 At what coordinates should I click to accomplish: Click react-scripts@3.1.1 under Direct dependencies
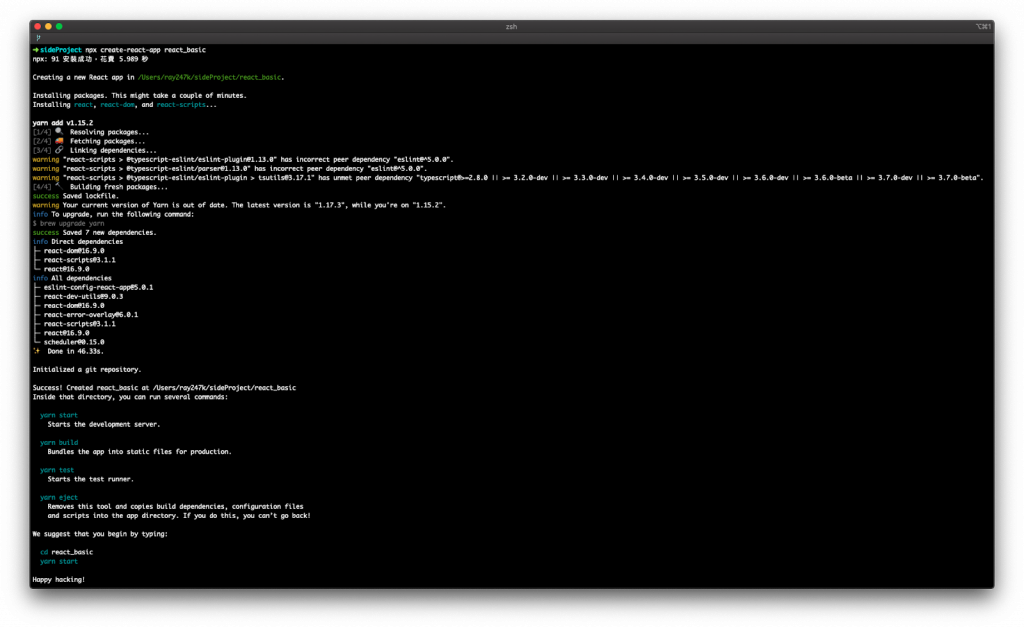click(80, 260)
